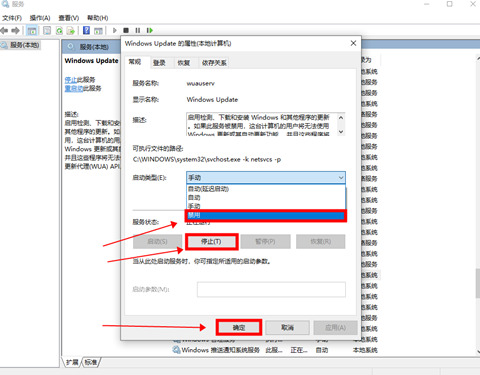Click the svchost.exe executable path text
This screenshot has width=480, height=375.
(207, 159)
